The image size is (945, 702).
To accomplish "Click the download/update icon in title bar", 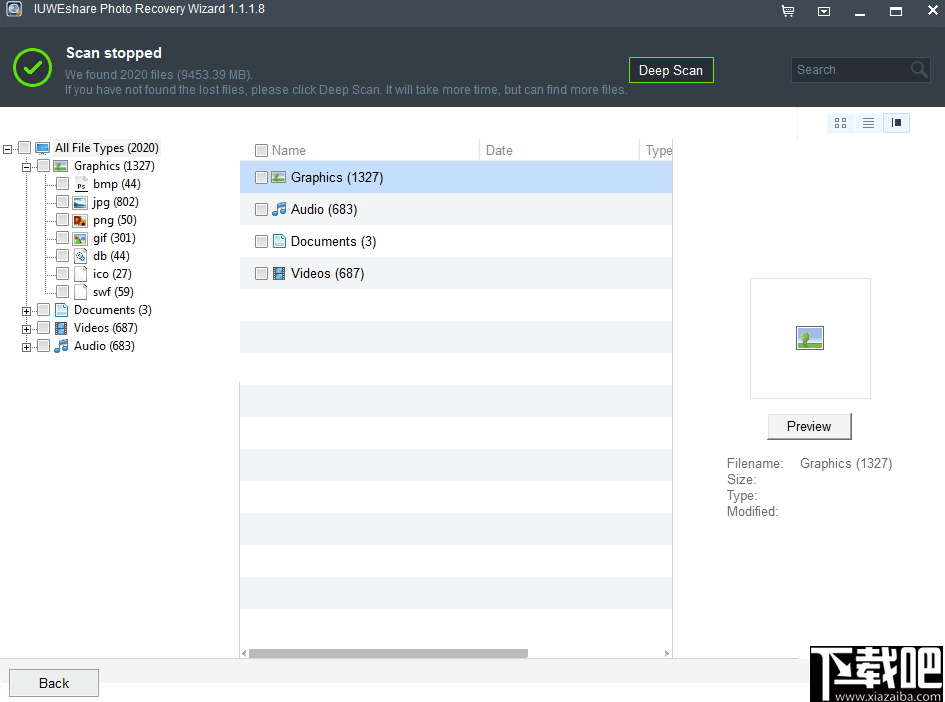I will [x=824, y=11].
